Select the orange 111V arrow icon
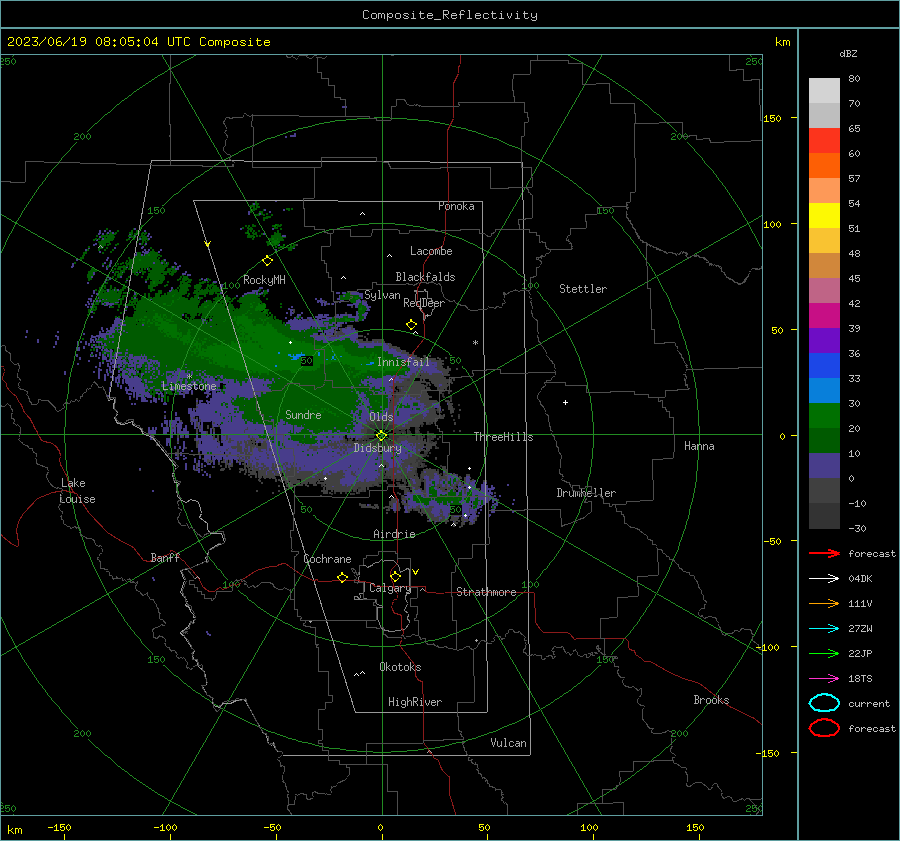 pos(824,603)
